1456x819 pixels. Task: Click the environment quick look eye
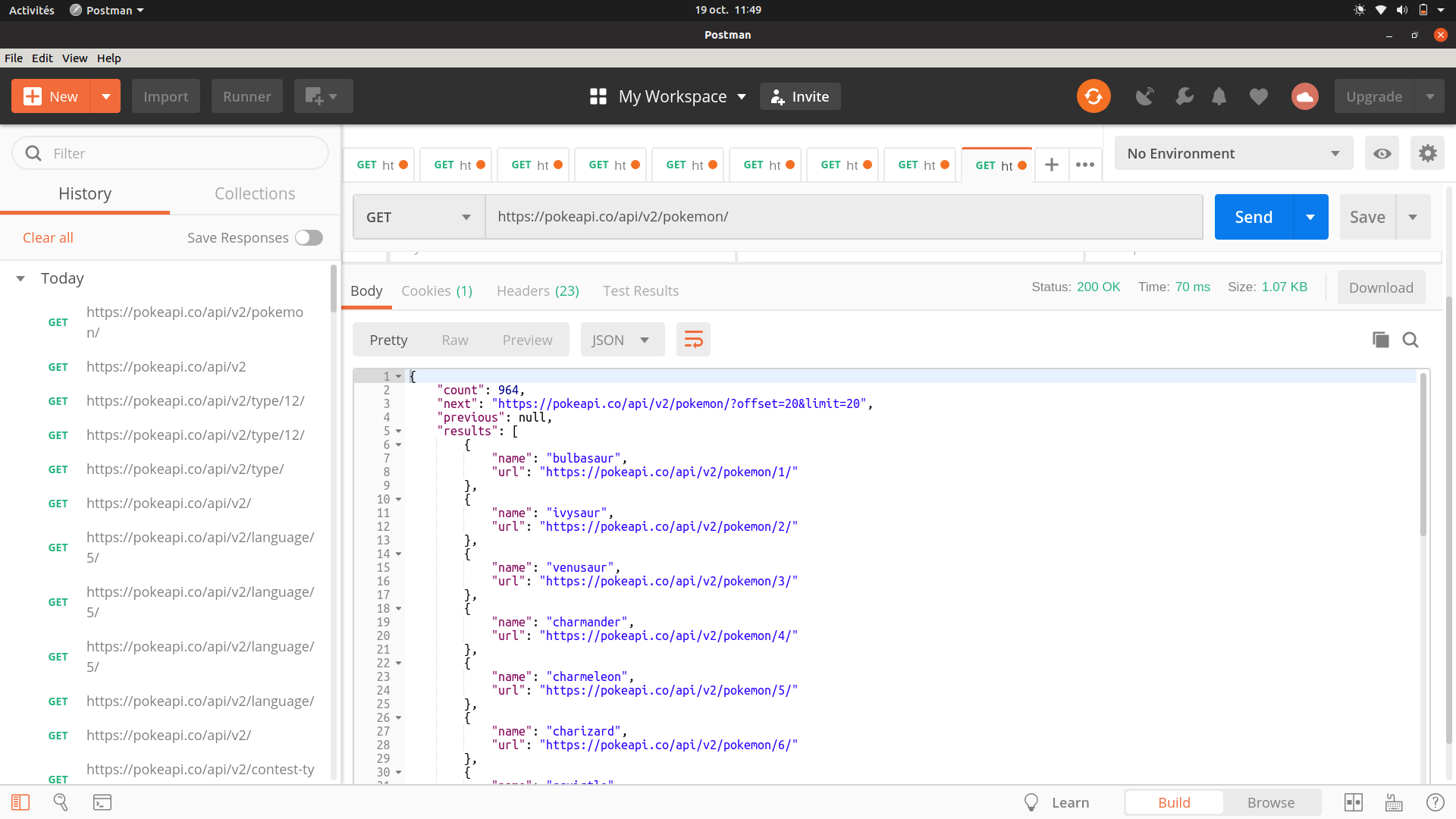click(1382, 153)
